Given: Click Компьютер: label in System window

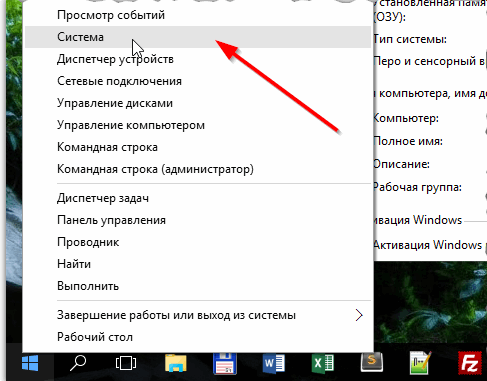Looking at the screenshot, I should (x=406, y=118).
